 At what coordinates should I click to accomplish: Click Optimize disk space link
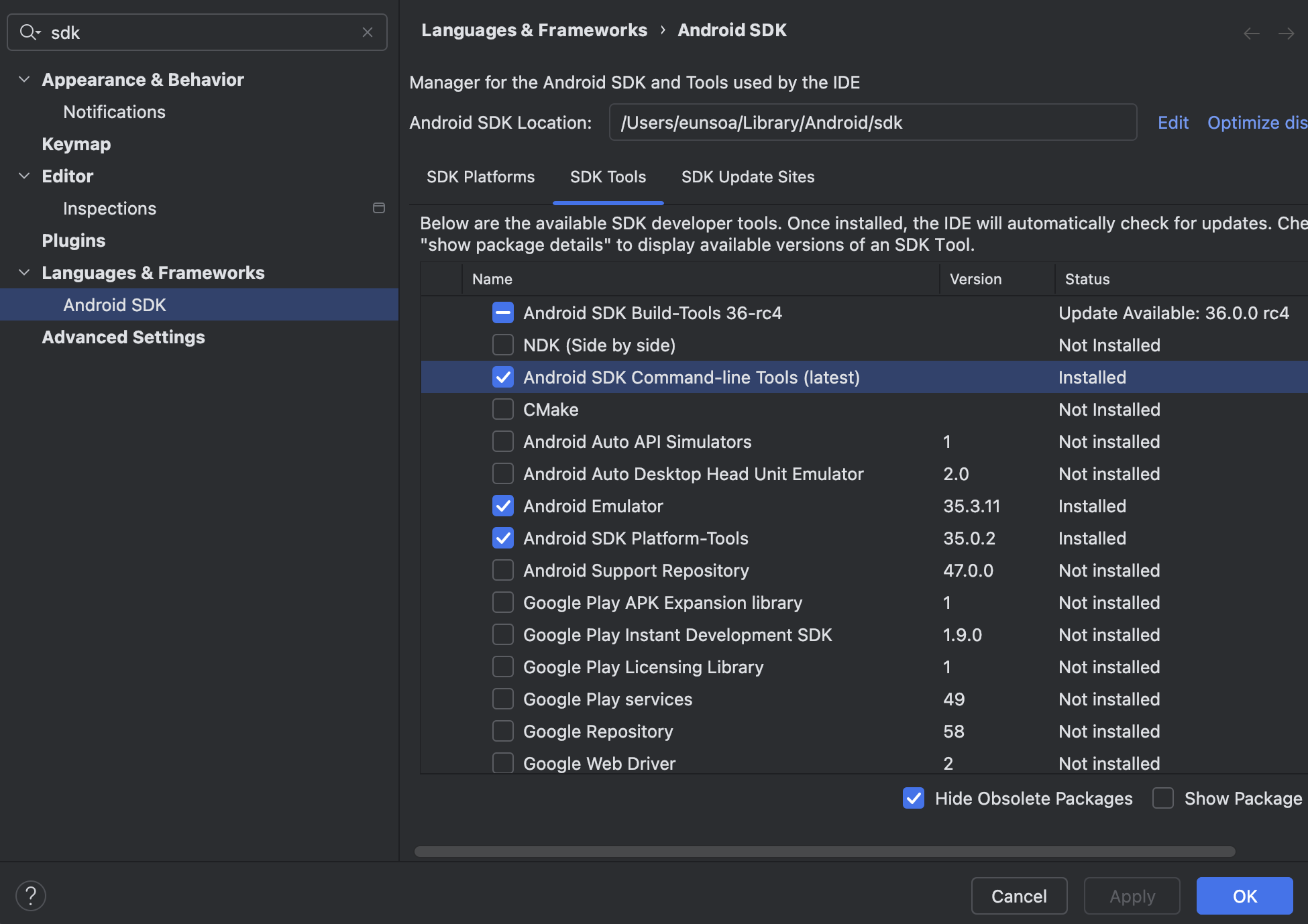coord(1257,123)
